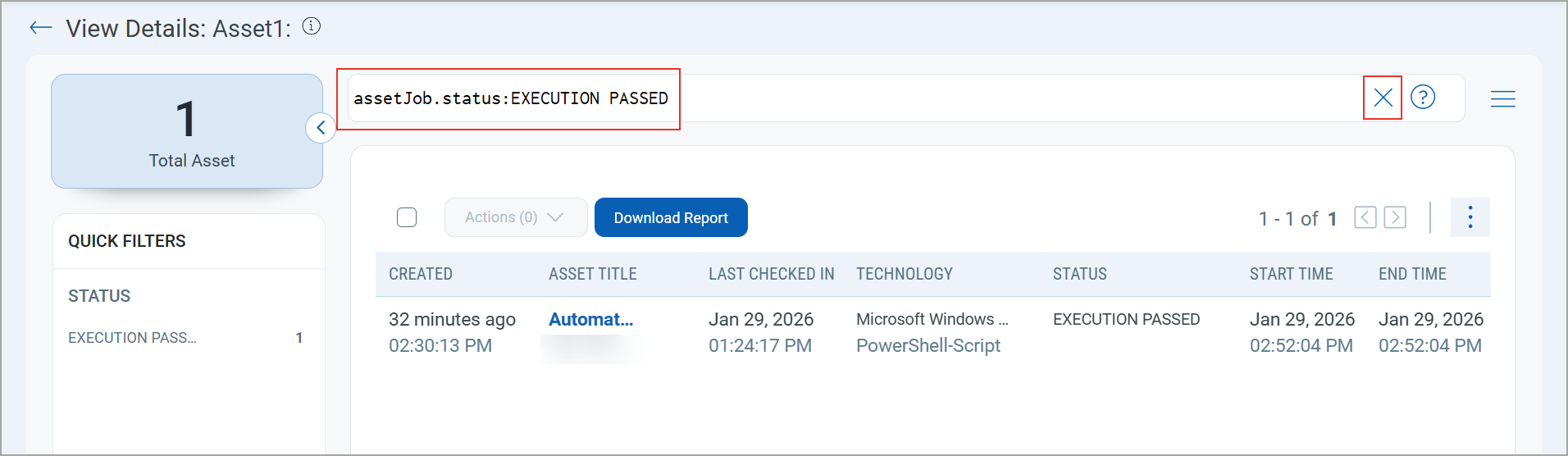Click the START TIME column header
Screen dimensions: 1568x456
(x=1291, y=274)
